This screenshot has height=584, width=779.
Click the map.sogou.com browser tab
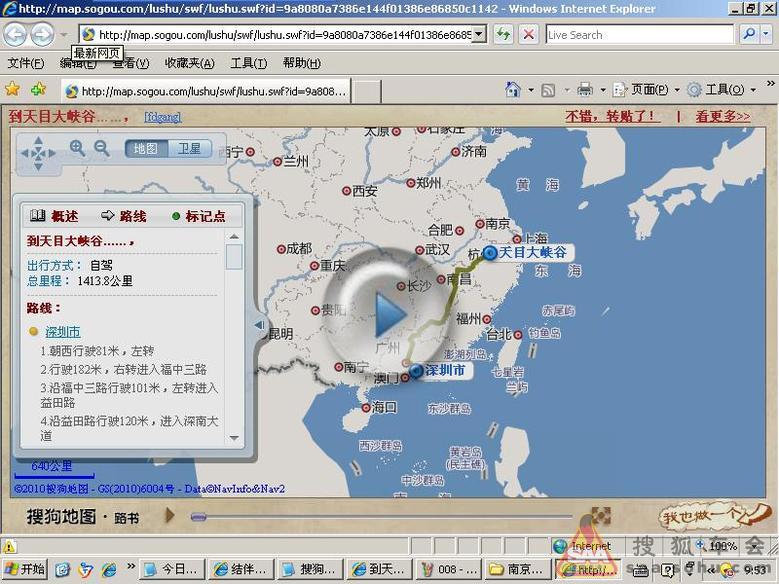(x=206, y=91)
